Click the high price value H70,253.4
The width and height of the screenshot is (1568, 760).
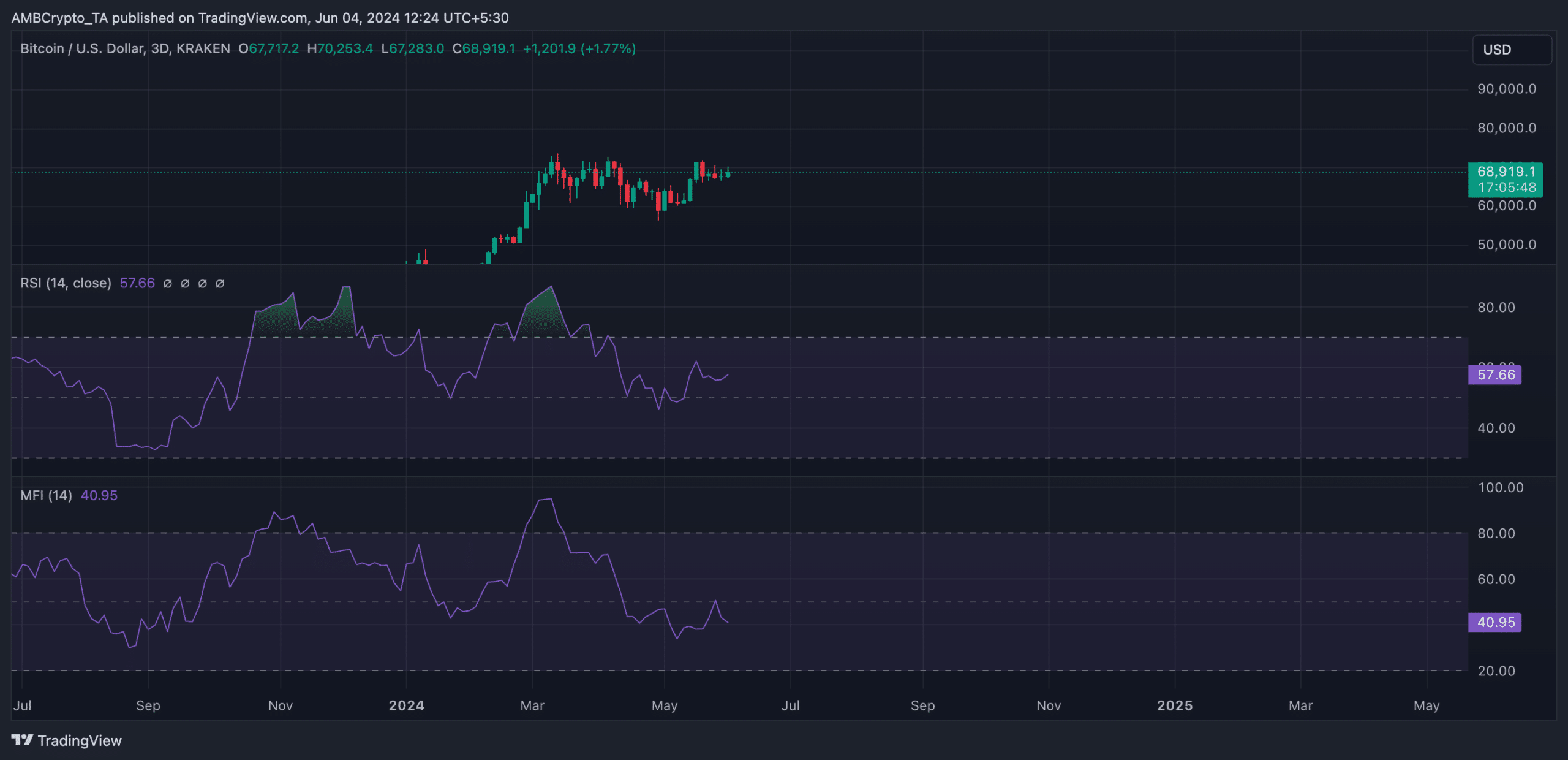click(x=340, y=48)
